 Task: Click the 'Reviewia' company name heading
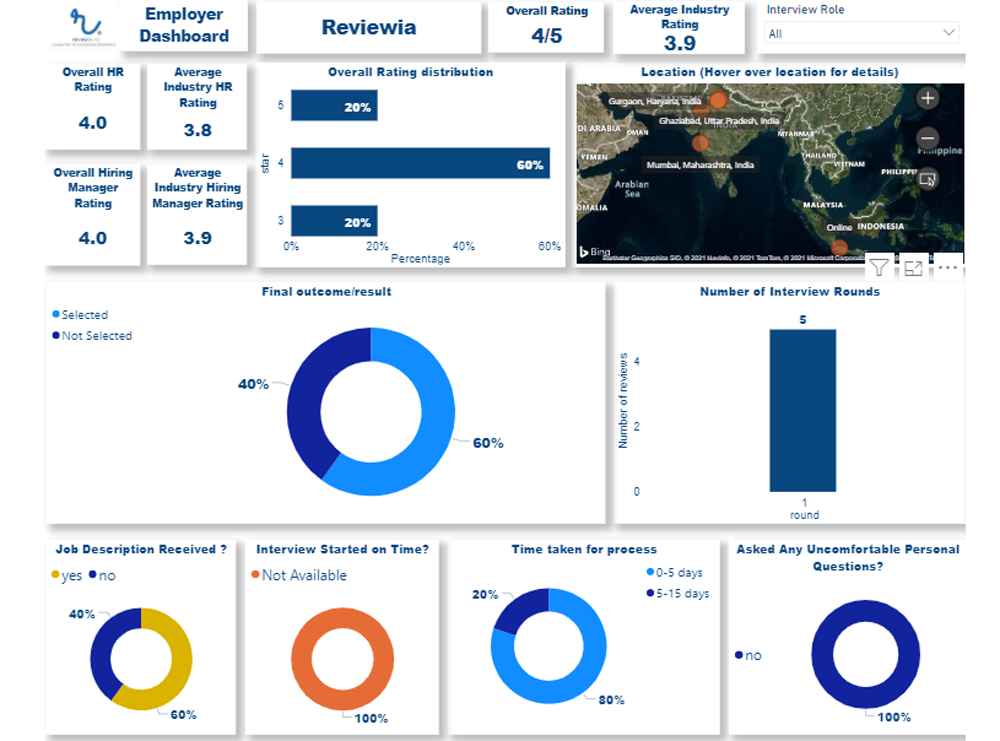[x=369, y=27]
